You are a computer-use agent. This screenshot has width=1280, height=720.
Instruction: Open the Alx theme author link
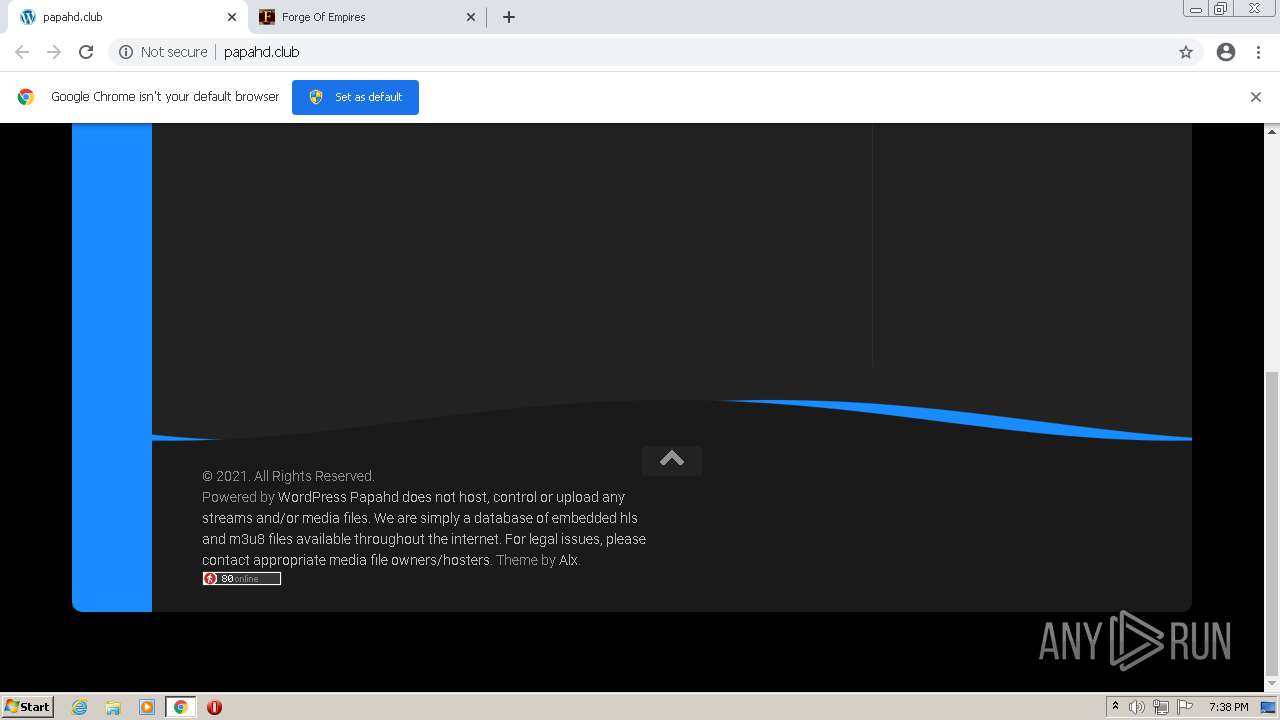click(568, 560)
